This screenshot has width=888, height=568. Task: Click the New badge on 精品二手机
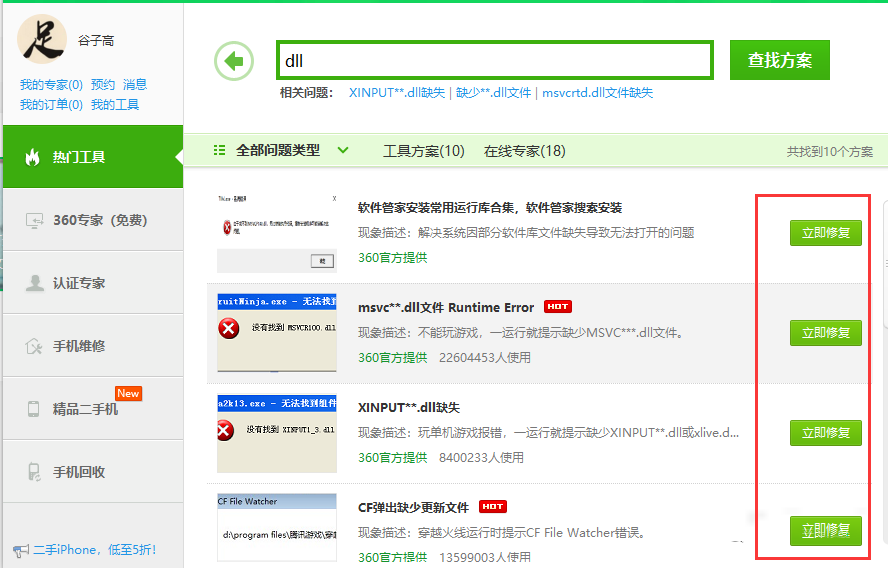[x=129, y=393]
